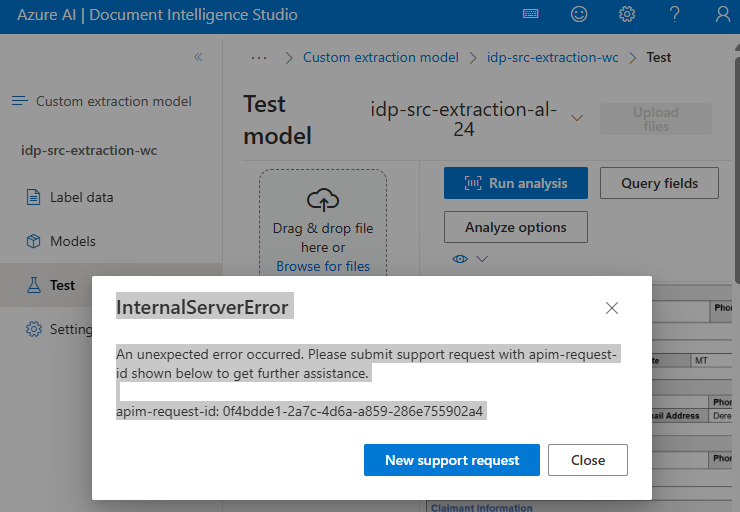
Task: Click the drag and drop file area
Action: 323,223
